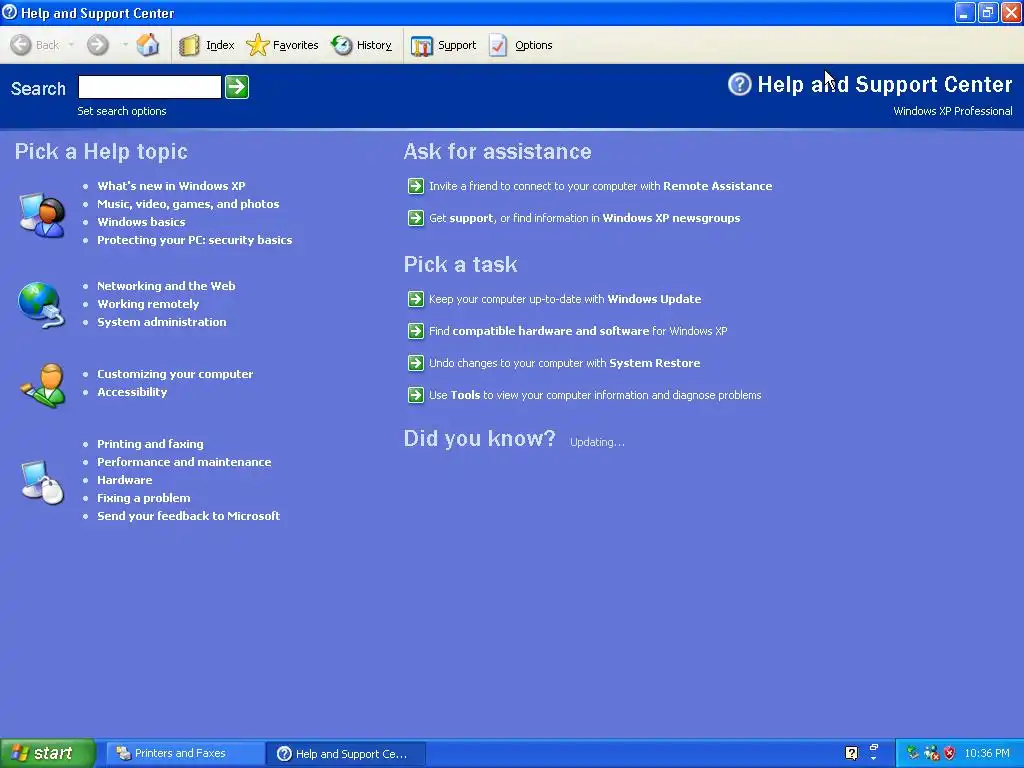Open Printing and faxing topic

click(x=150, y=444)
